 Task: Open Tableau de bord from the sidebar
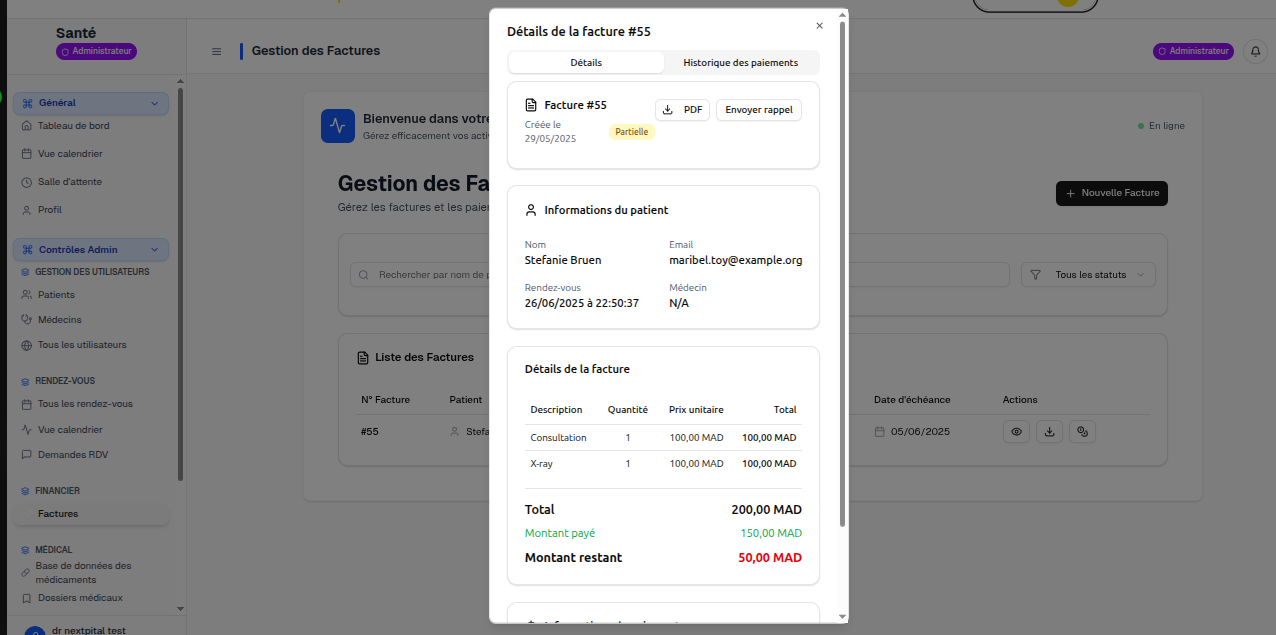click(x=75, y=126)
